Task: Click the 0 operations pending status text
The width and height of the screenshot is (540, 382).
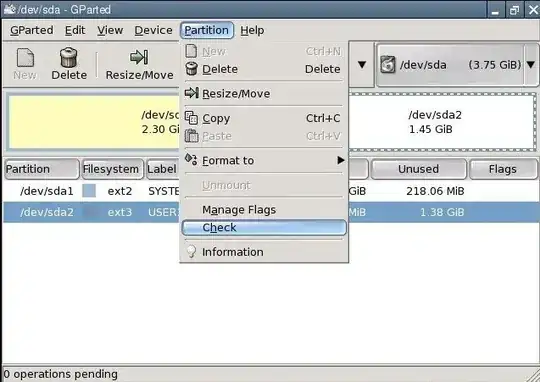Action: (x=61, y=374)
